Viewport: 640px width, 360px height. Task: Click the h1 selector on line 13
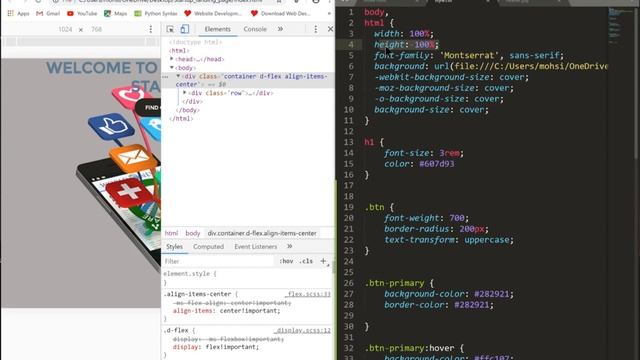click(x=369, y=142)
